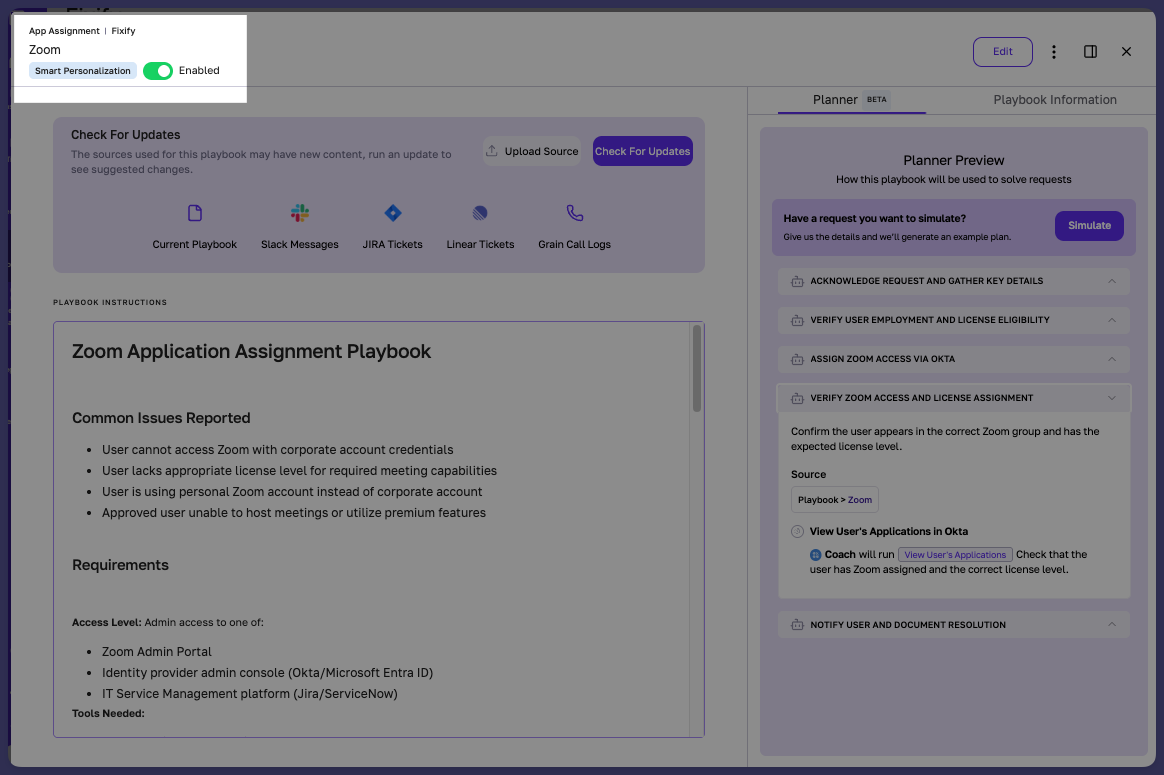This screenshot has height=775, width=1164.
Task: Select the Current Playbook document icon
Action: (x=194, y=213)
